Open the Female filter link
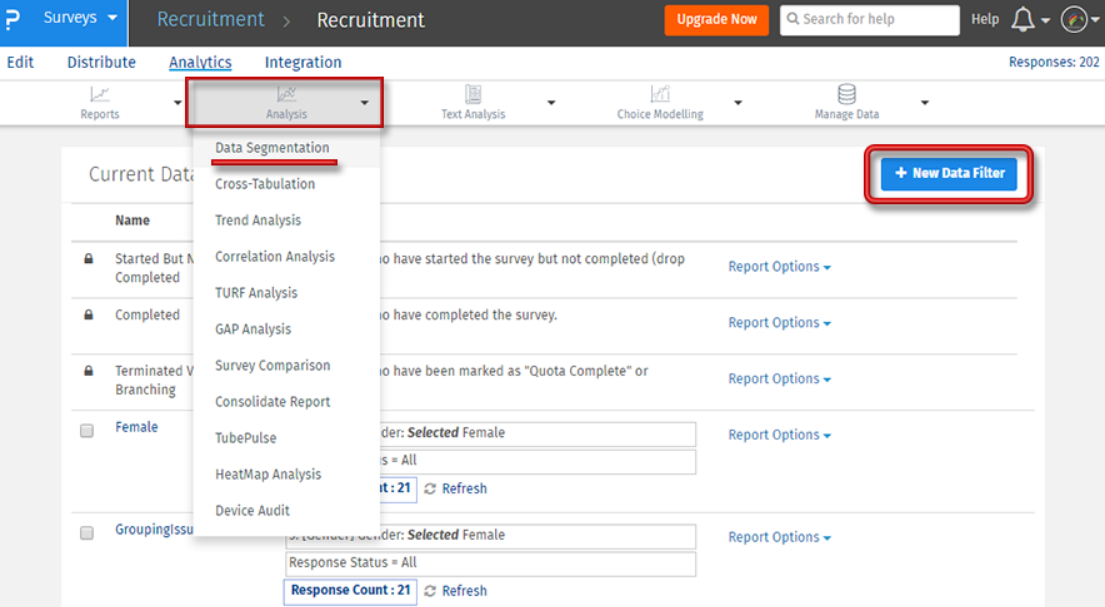This screenshot has height=607, width=1105. [x=137, y=427]
